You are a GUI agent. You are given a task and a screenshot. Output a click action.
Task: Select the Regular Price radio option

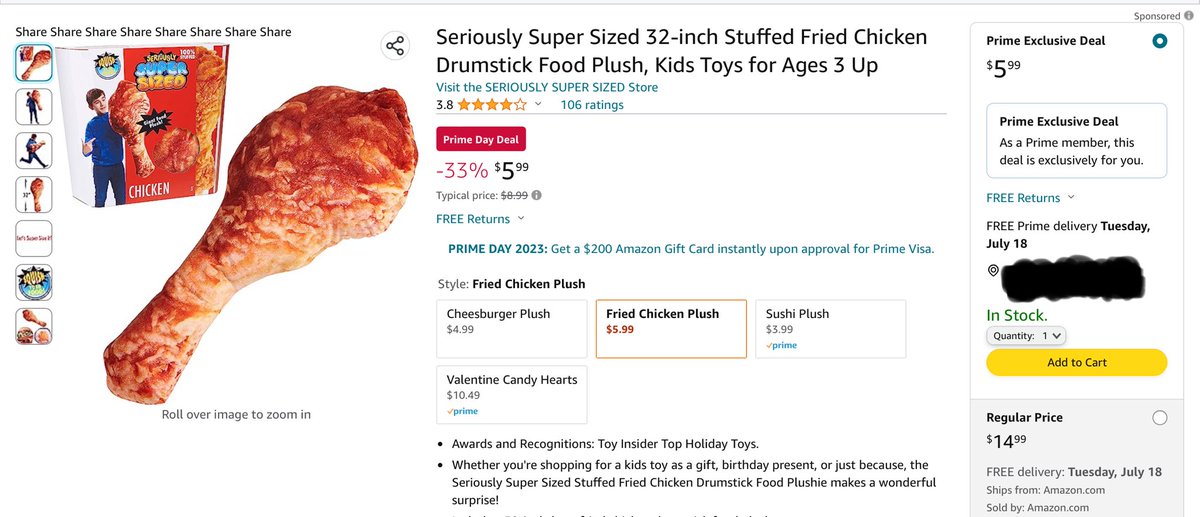[1159, 418]
